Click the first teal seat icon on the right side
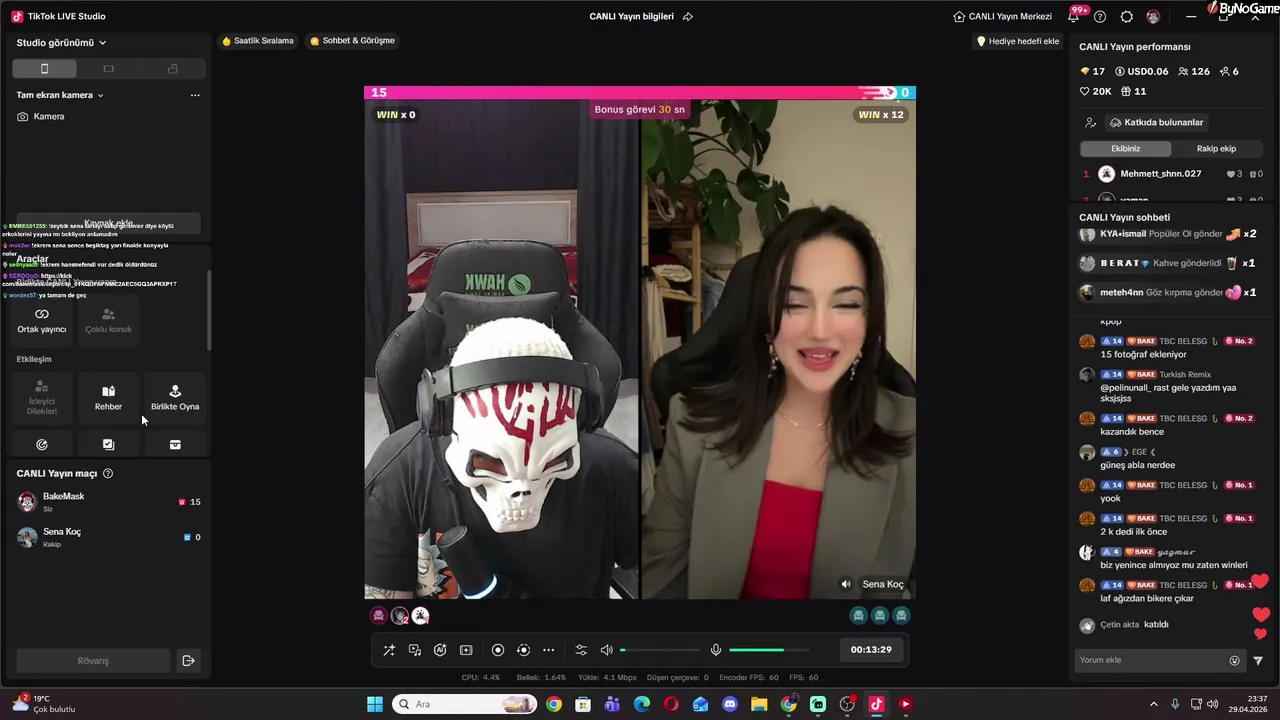This screenshot has width=1280, height=720. pos(858,616)
